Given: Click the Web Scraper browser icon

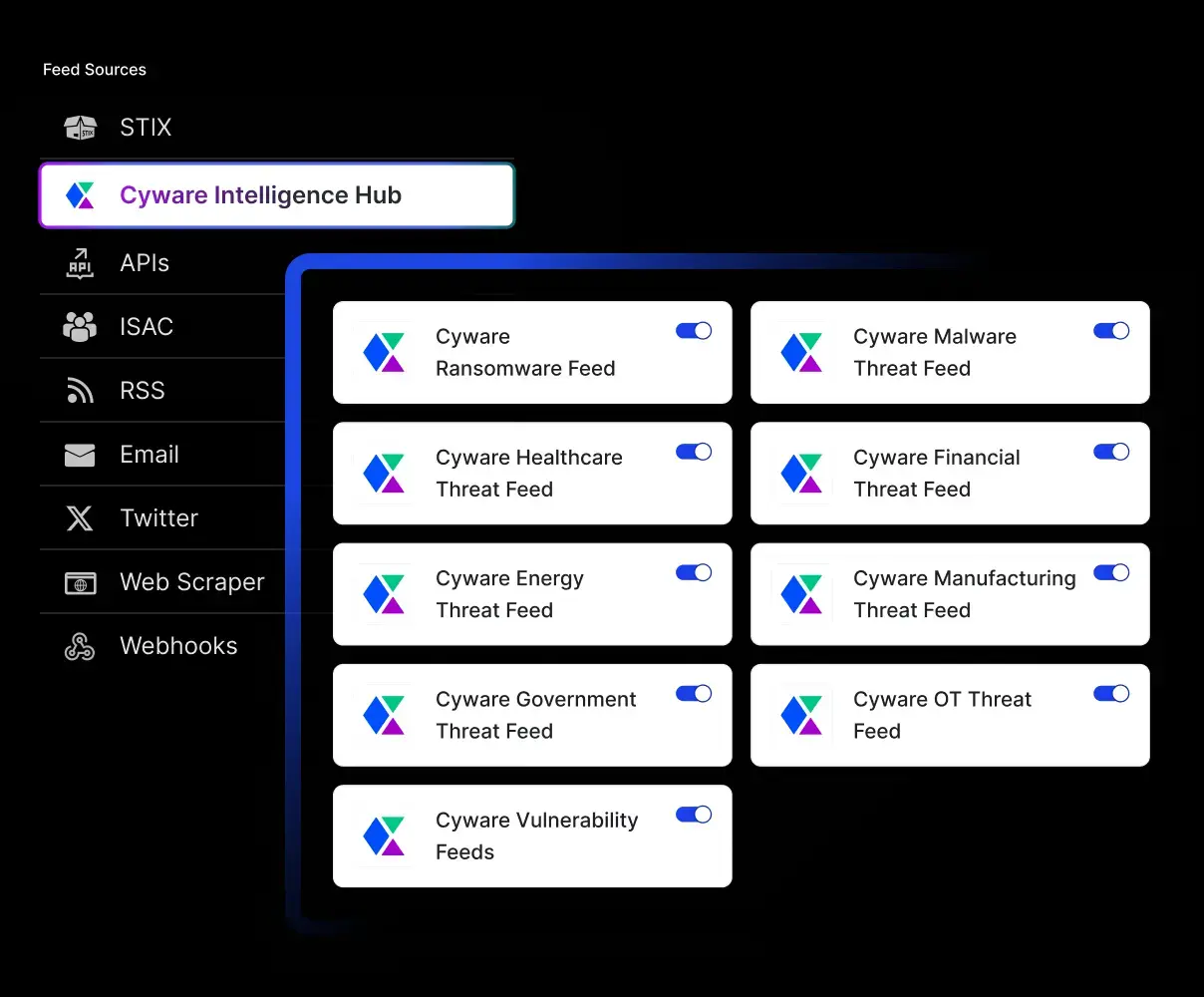Looking at the screenshot, I should (x=80, y=582).
